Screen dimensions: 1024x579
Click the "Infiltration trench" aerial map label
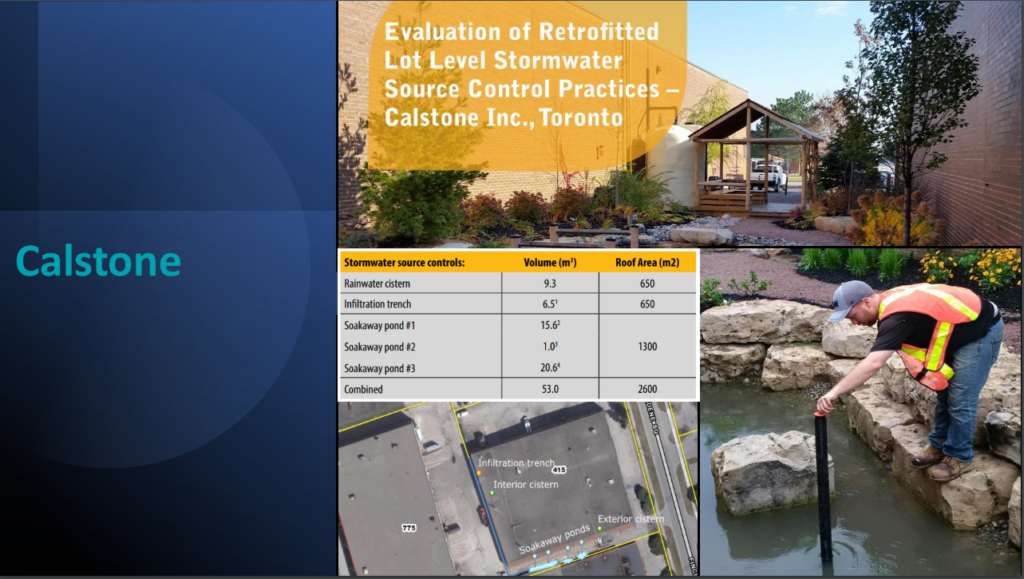point(516,463)
